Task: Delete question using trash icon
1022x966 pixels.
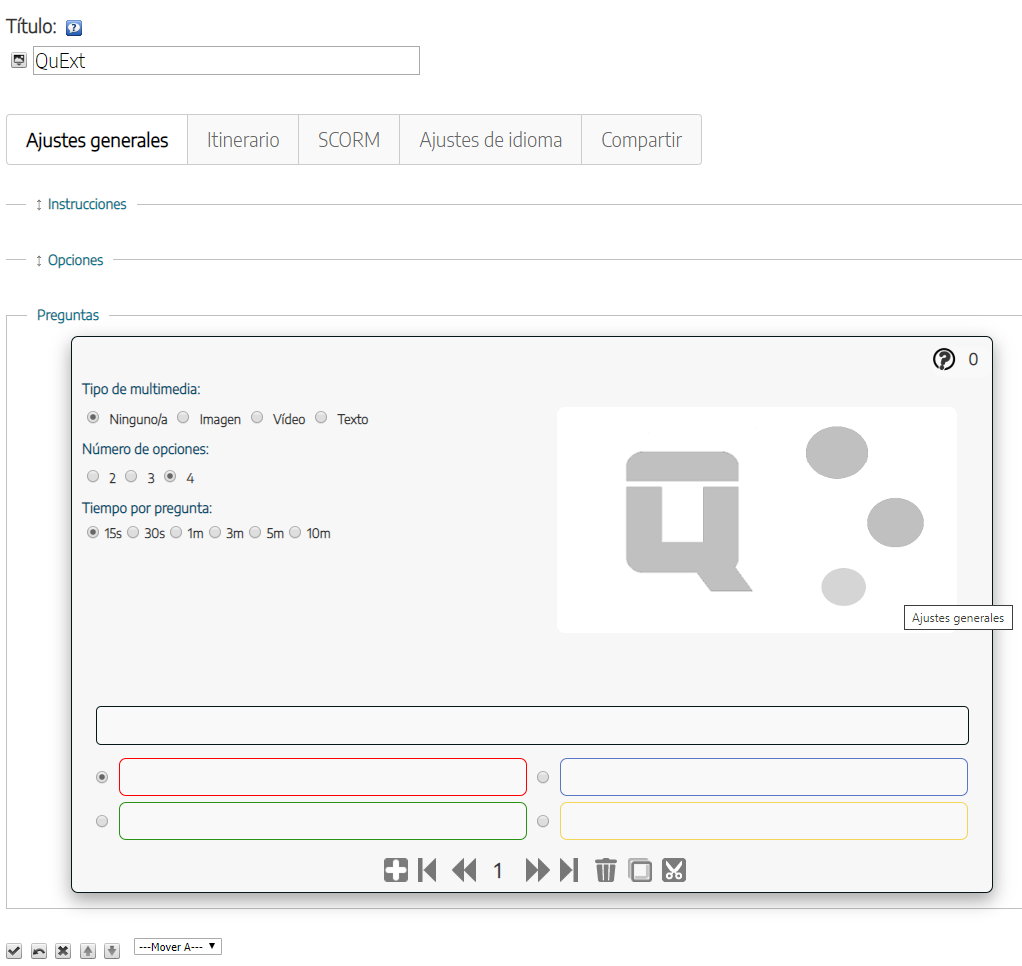Action: pos(606,870)
